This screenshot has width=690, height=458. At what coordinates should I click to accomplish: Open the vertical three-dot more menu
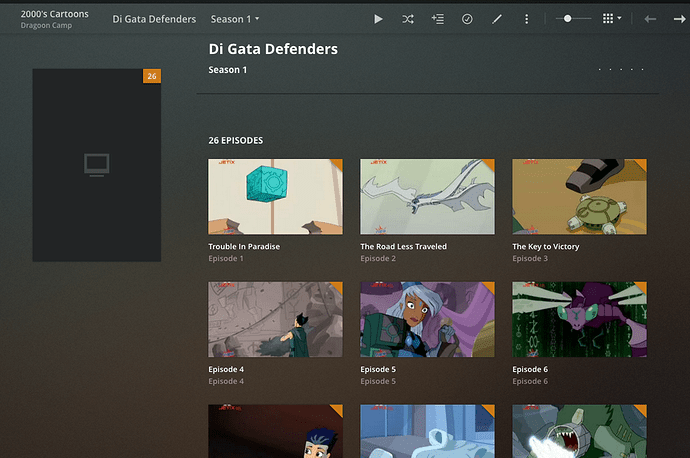click(x=526, y=19)
